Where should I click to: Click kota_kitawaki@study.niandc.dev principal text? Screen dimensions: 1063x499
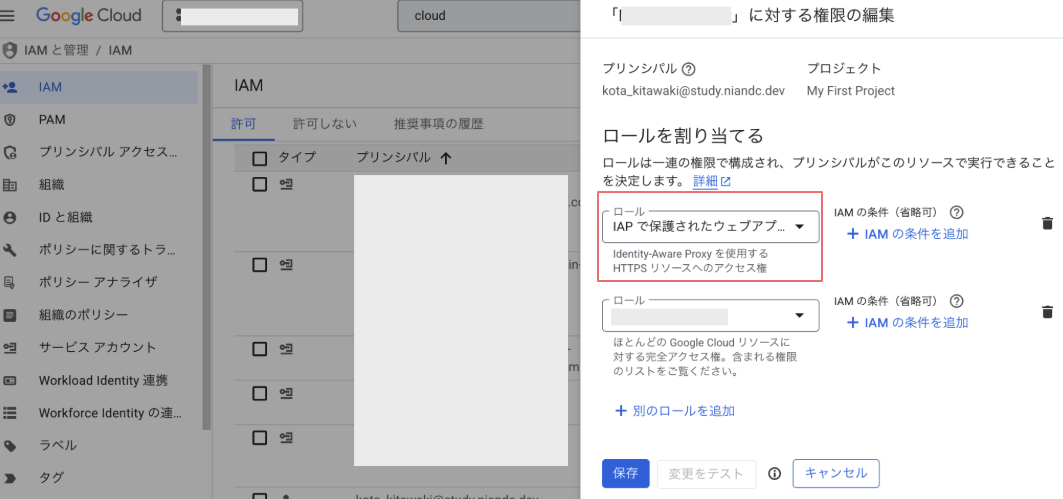694,91
